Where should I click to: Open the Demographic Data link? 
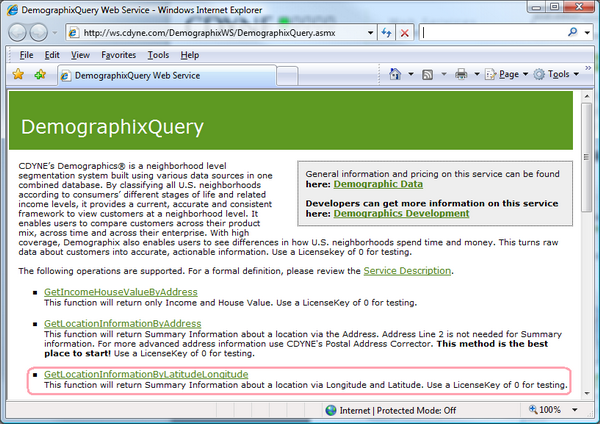click(x=378, y=184)
